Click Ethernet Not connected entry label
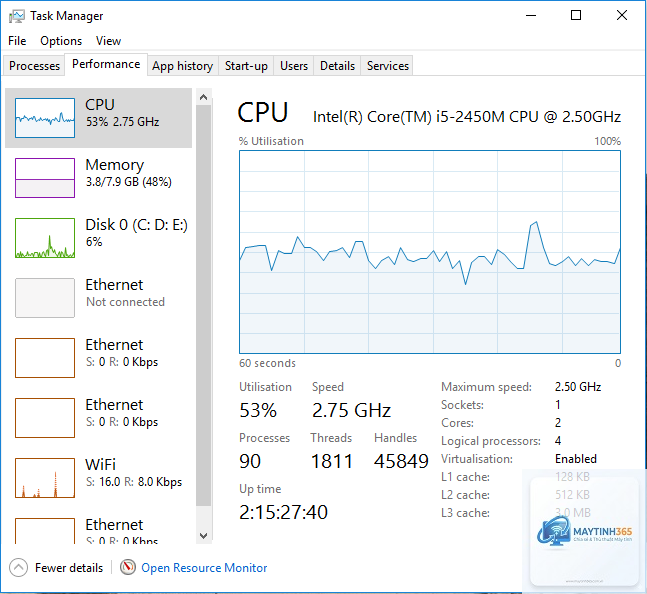 (x=125, y=293)
